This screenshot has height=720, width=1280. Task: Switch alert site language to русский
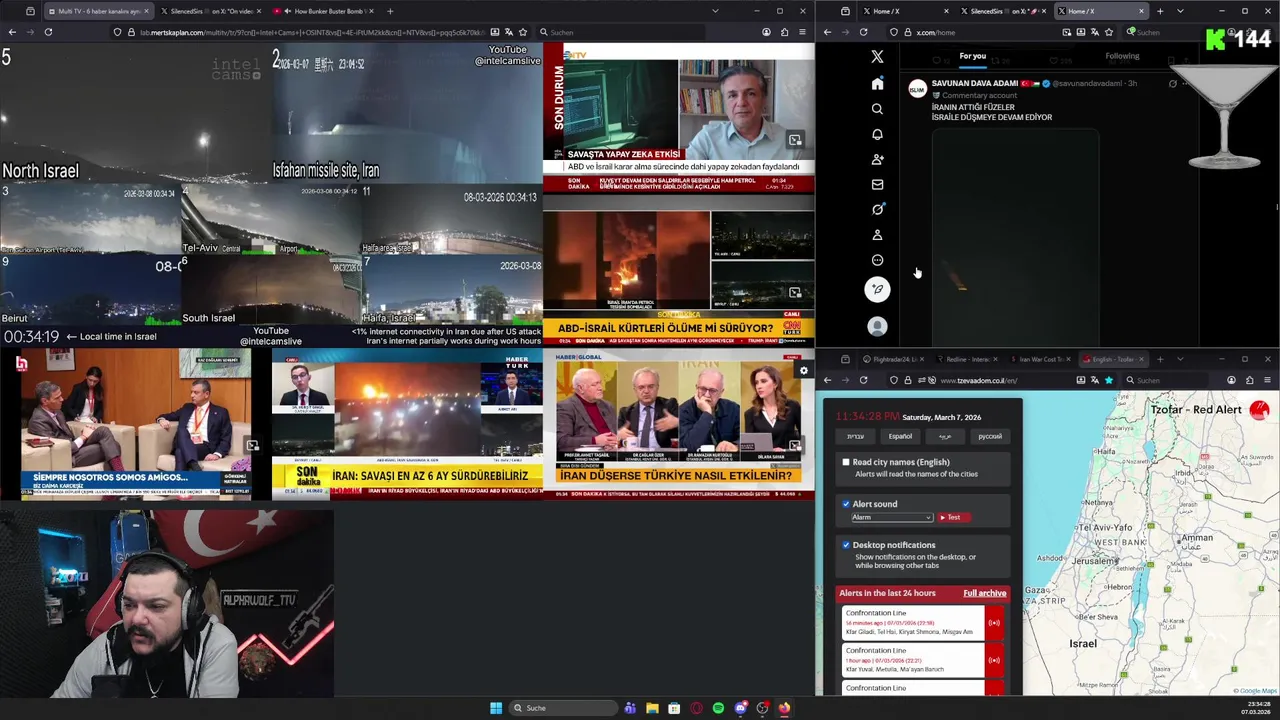point(989,436)
